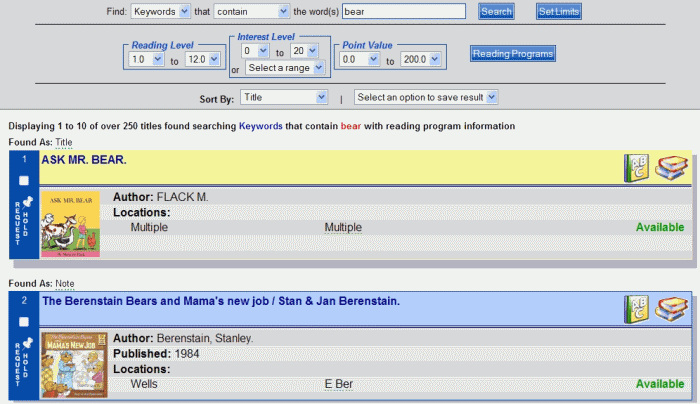Click the ABC book icon for Ask Mr. Bear
The height and width of the screenshot is (404, 700).
(x=636, y=169)
